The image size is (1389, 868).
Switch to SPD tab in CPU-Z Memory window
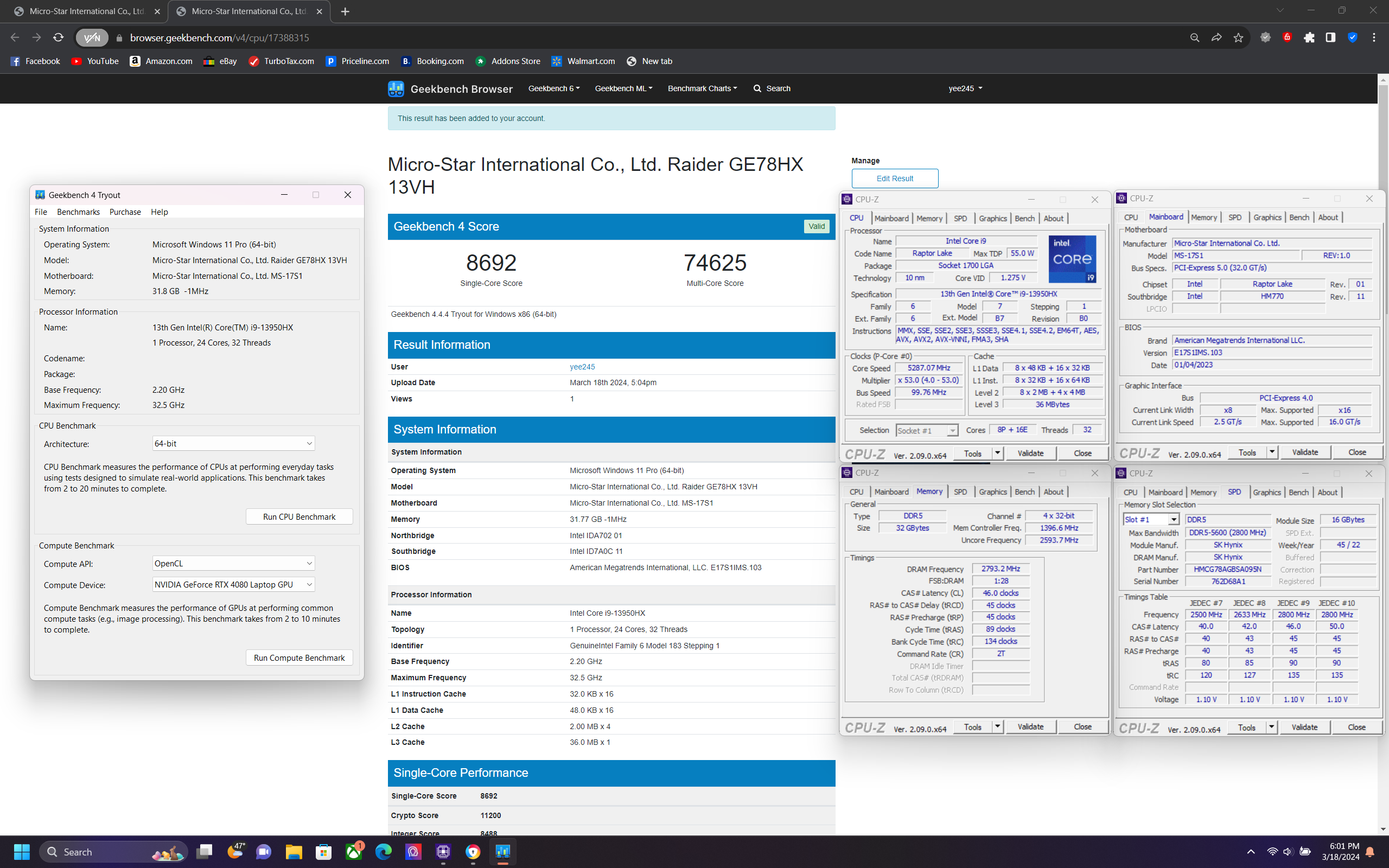click(960, 492)
